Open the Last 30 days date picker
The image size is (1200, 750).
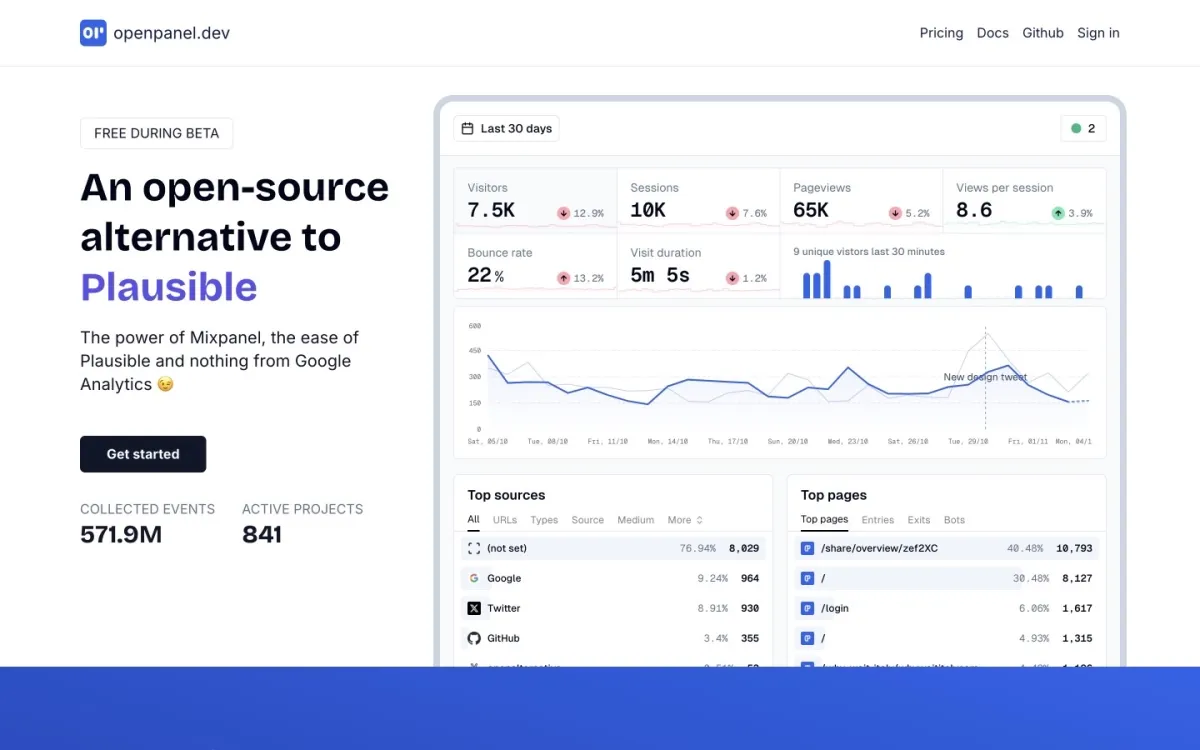[505, 128]
